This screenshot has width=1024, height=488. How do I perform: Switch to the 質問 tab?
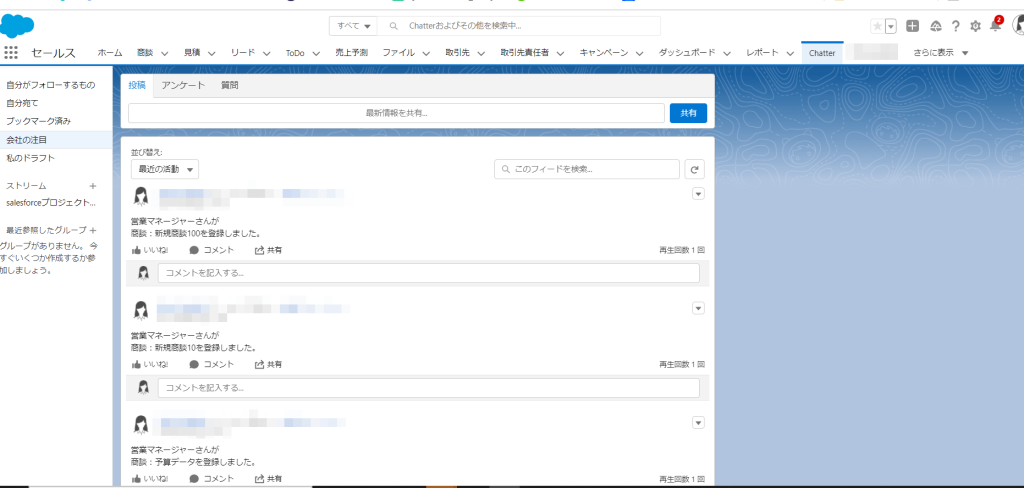coord(229,86)
